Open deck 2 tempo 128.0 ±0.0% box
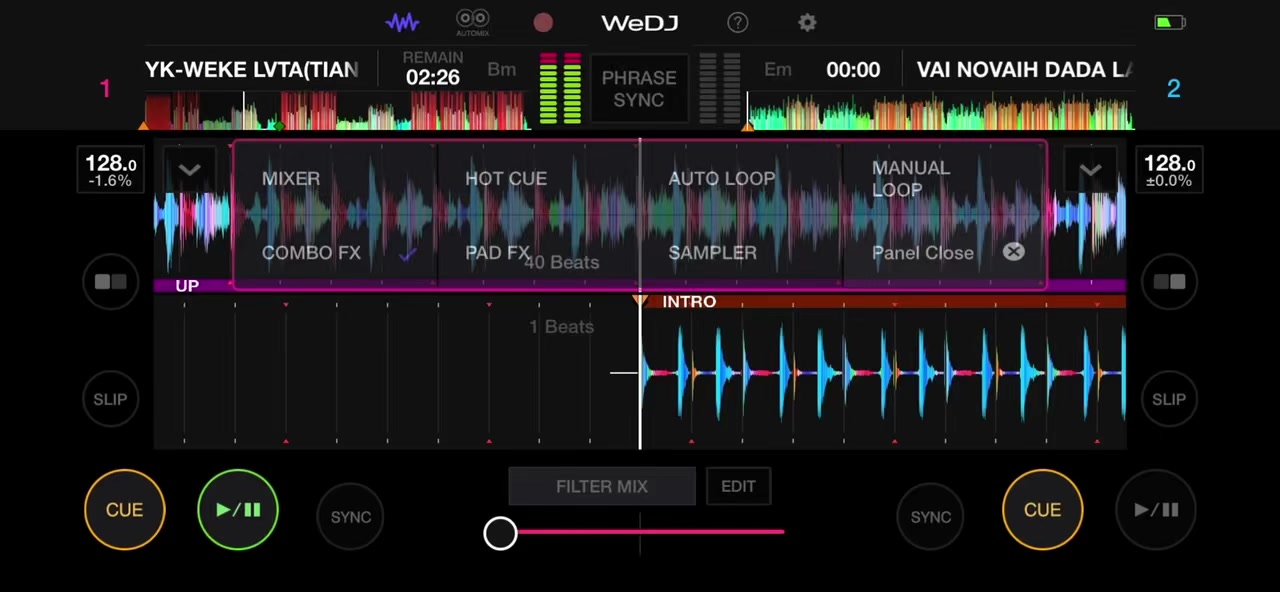Viewport: 1280px width, 592px height. pos(1169,170)
